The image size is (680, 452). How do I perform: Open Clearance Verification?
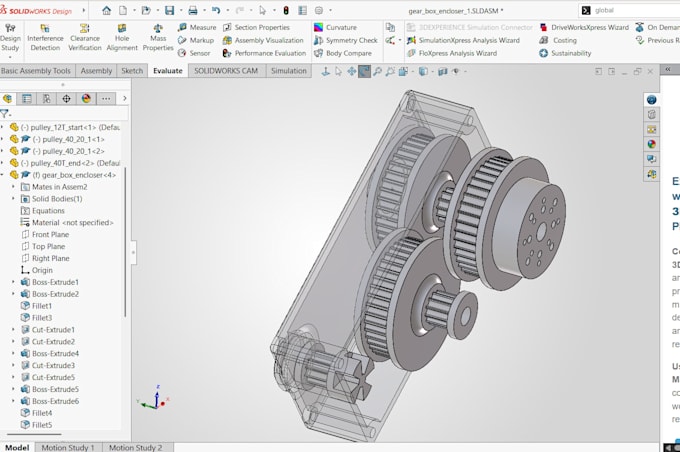pyautogui.click(x=85, y=38)
